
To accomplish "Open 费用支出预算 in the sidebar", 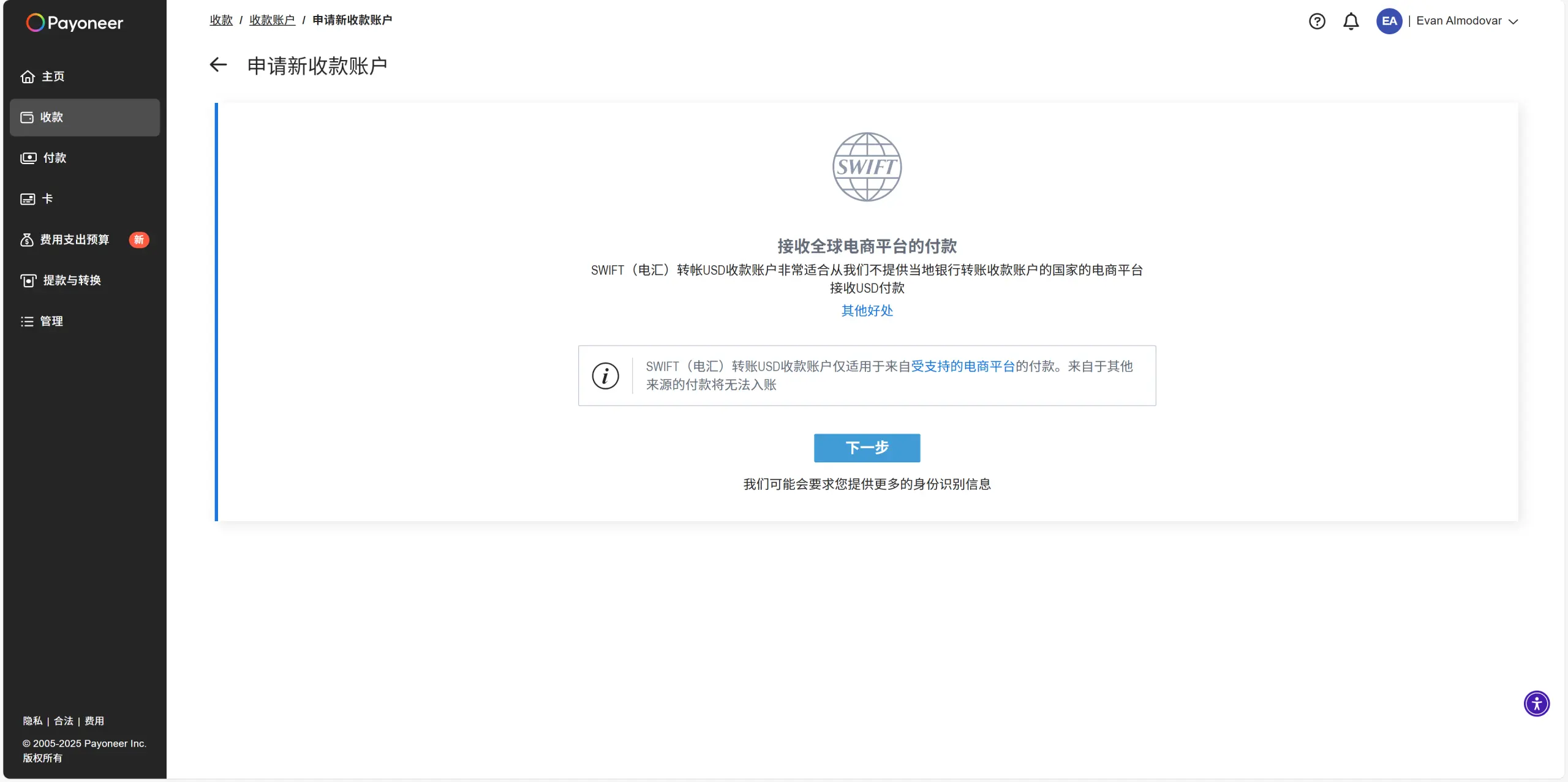I will pyautogui.click(x=85, y=239).
